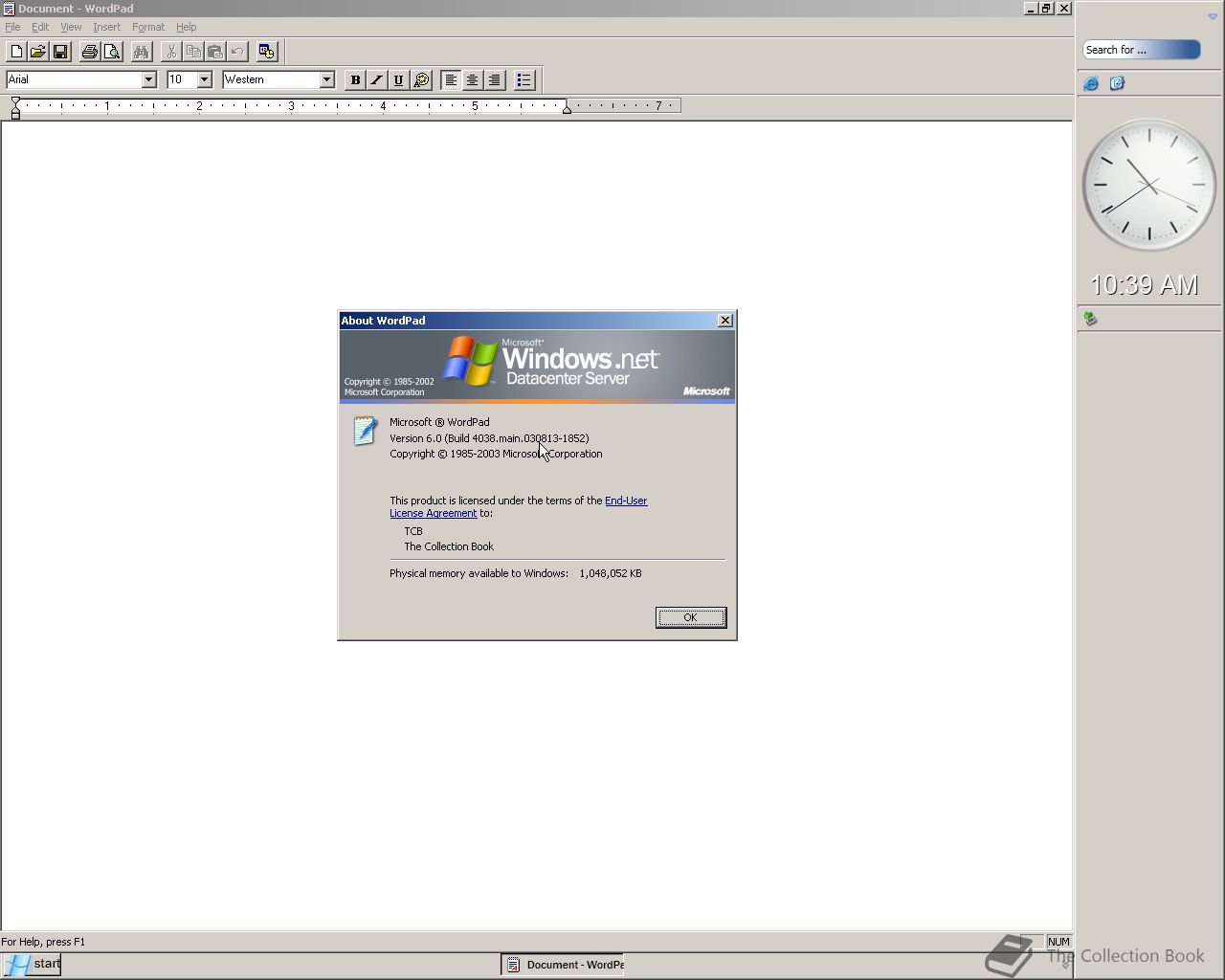Set Align Left paragraph alignment
Viewport: 1225px width, 980px height.
451,80
